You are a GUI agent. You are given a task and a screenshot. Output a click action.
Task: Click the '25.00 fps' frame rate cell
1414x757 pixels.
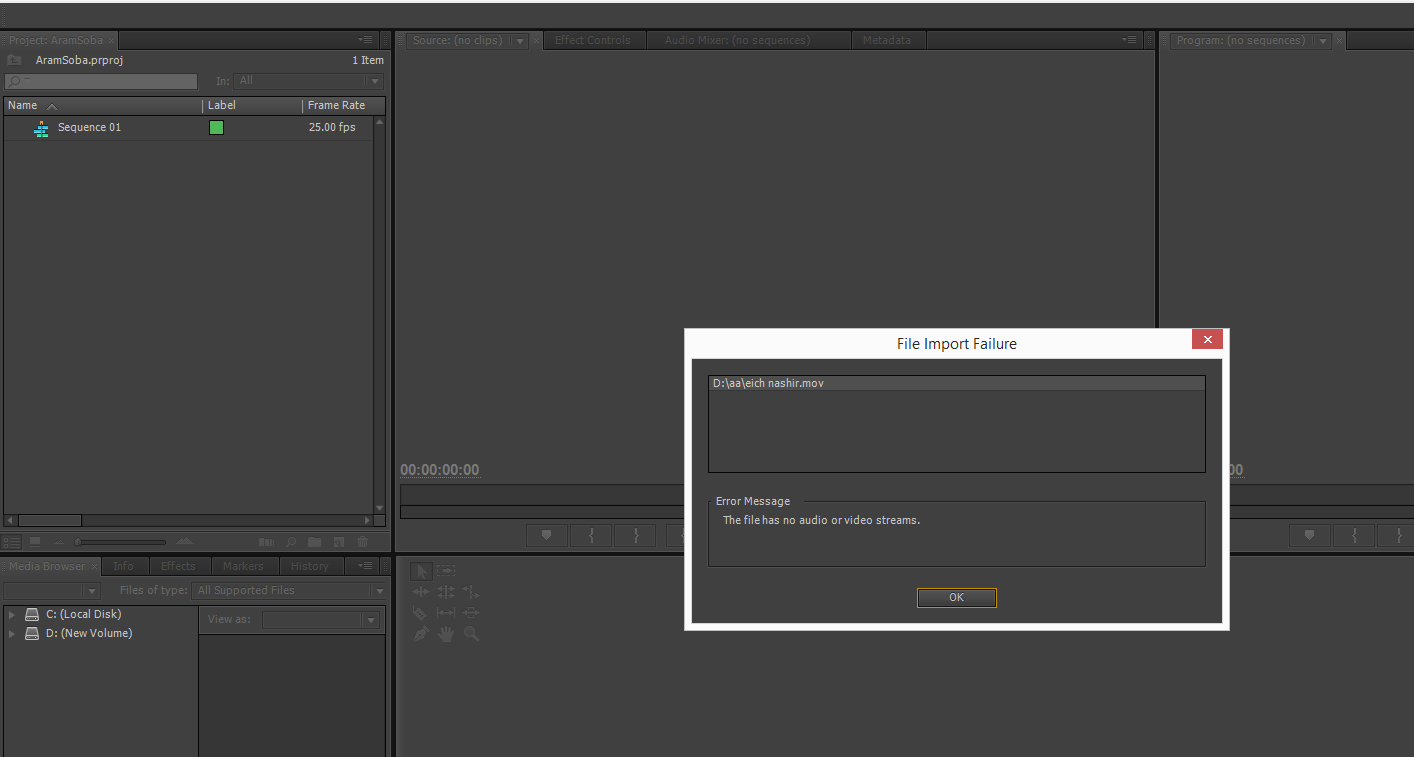[332, 128]
